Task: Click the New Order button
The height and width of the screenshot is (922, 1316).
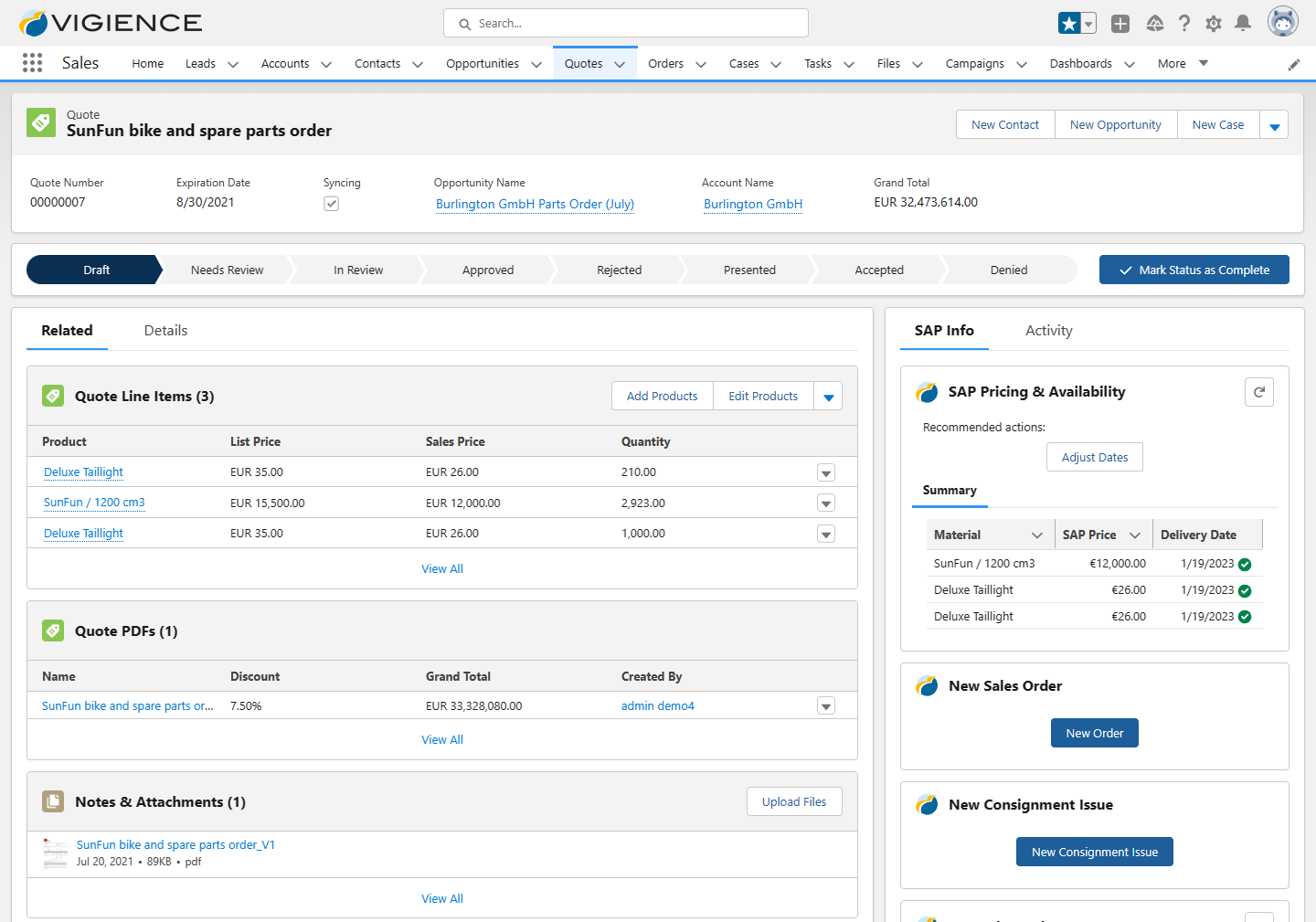Action: pos(1095,734)
